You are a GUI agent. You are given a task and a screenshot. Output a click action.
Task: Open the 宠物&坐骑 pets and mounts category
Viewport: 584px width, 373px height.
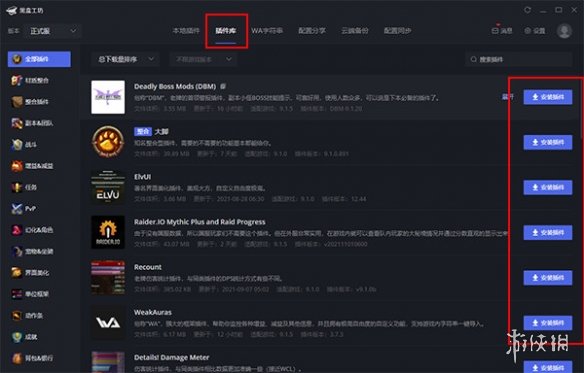coord(33,252)
